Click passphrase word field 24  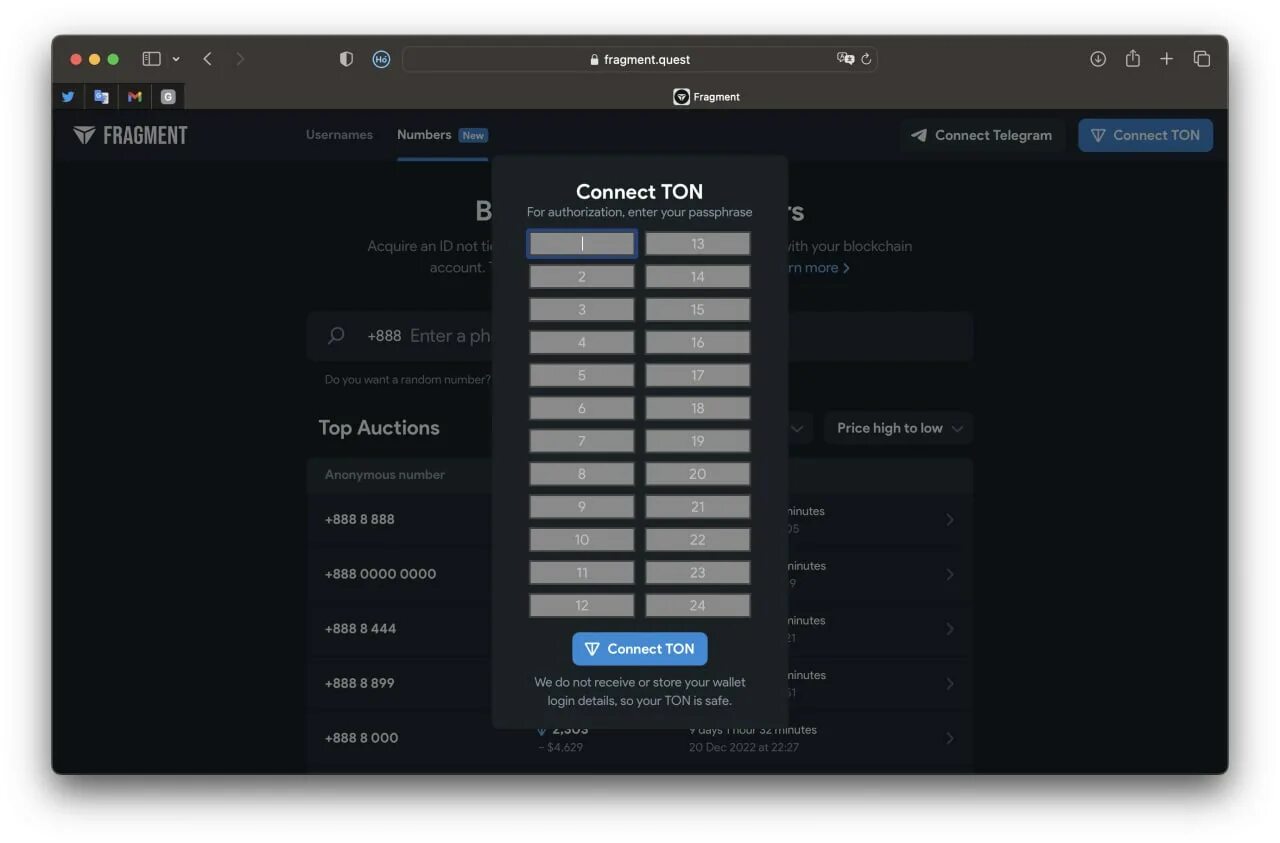(698, 605)
